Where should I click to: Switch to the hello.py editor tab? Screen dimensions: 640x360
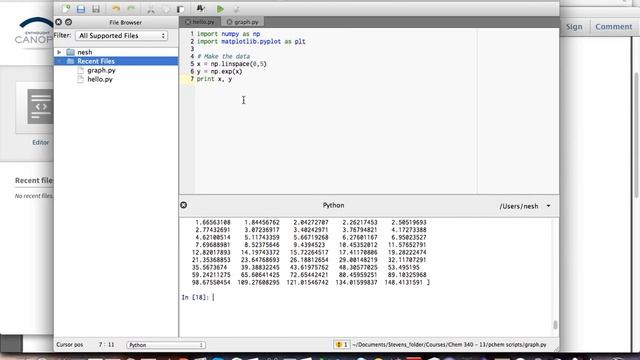[200, 22]
